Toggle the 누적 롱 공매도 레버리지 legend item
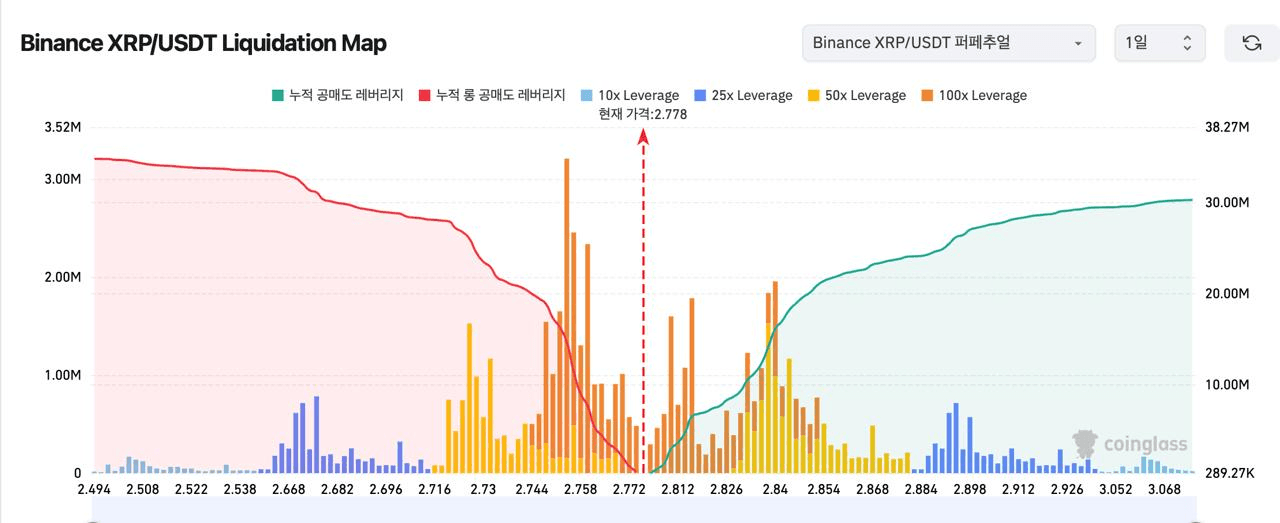Screen dimensions: 1280x523 492,96
